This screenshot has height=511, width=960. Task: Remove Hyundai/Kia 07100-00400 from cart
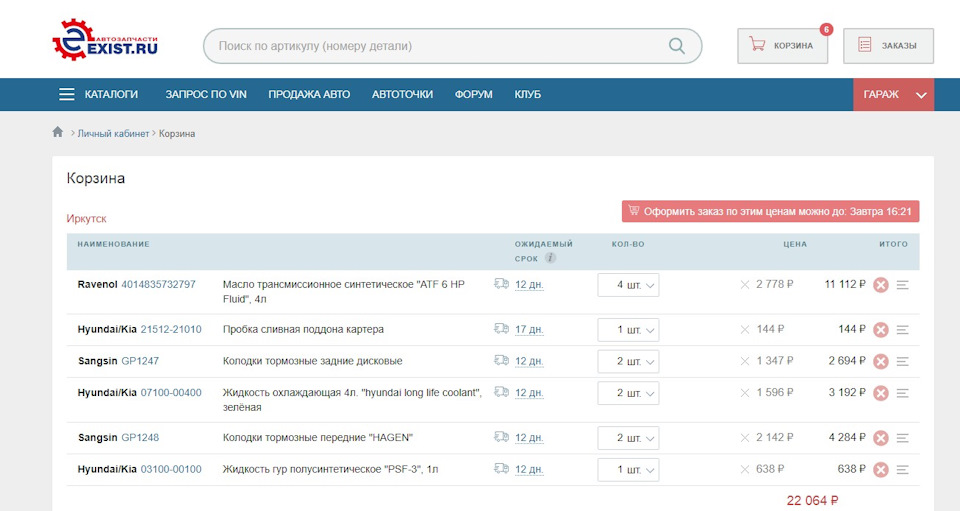[x=880, y=393]
